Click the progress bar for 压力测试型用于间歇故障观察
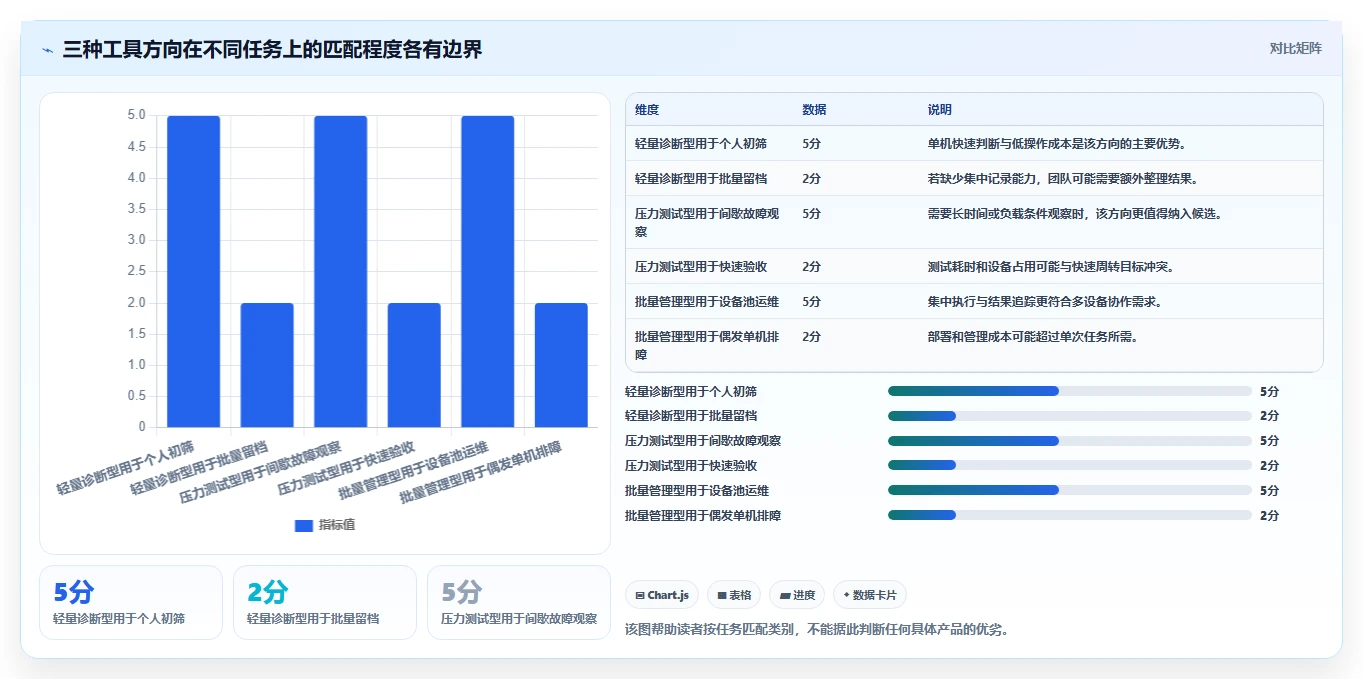This screenshot has width=1363, height=679. click(x=1070, y=441)
